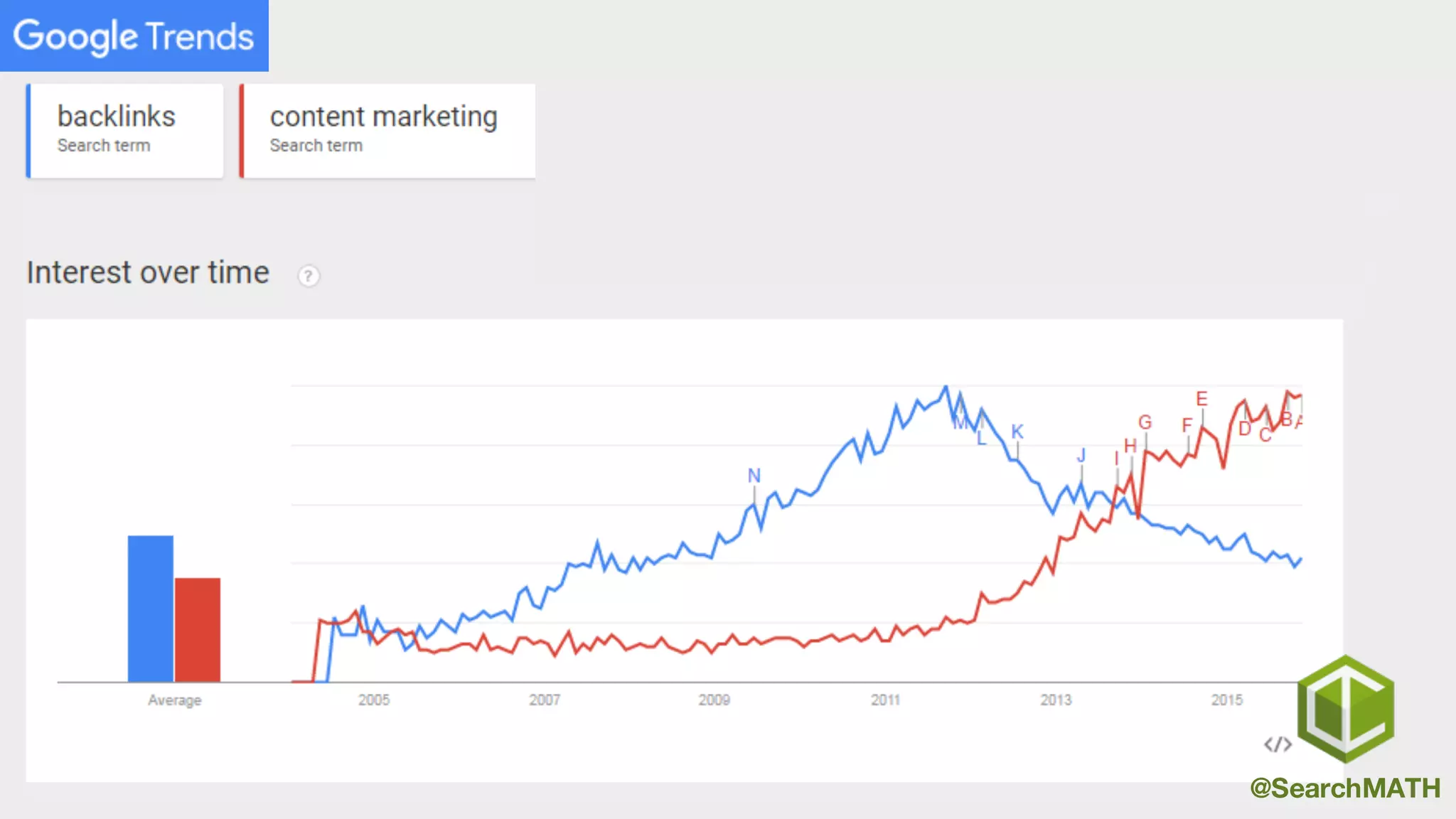Click news marker J on chart
The image size is (1456, 819).
[x=1081, y=456]
